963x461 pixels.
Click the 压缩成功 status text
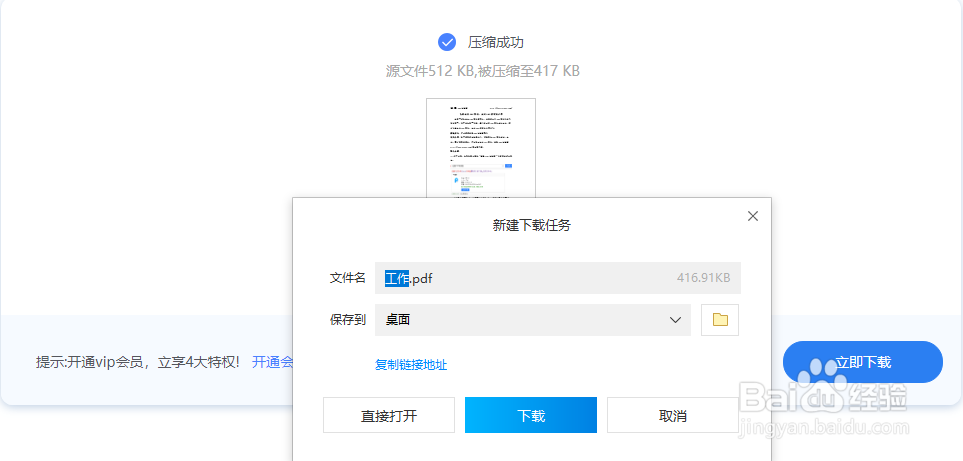496,42
